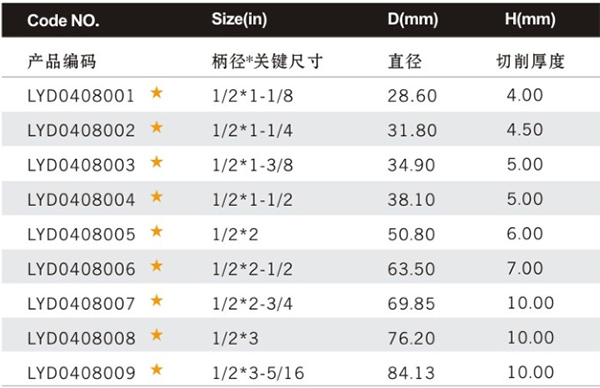This screenshot has height=388, width=600.
Task: Select the star next to LYD0408007
Action: pyautogui.click(x=157, y=300)
